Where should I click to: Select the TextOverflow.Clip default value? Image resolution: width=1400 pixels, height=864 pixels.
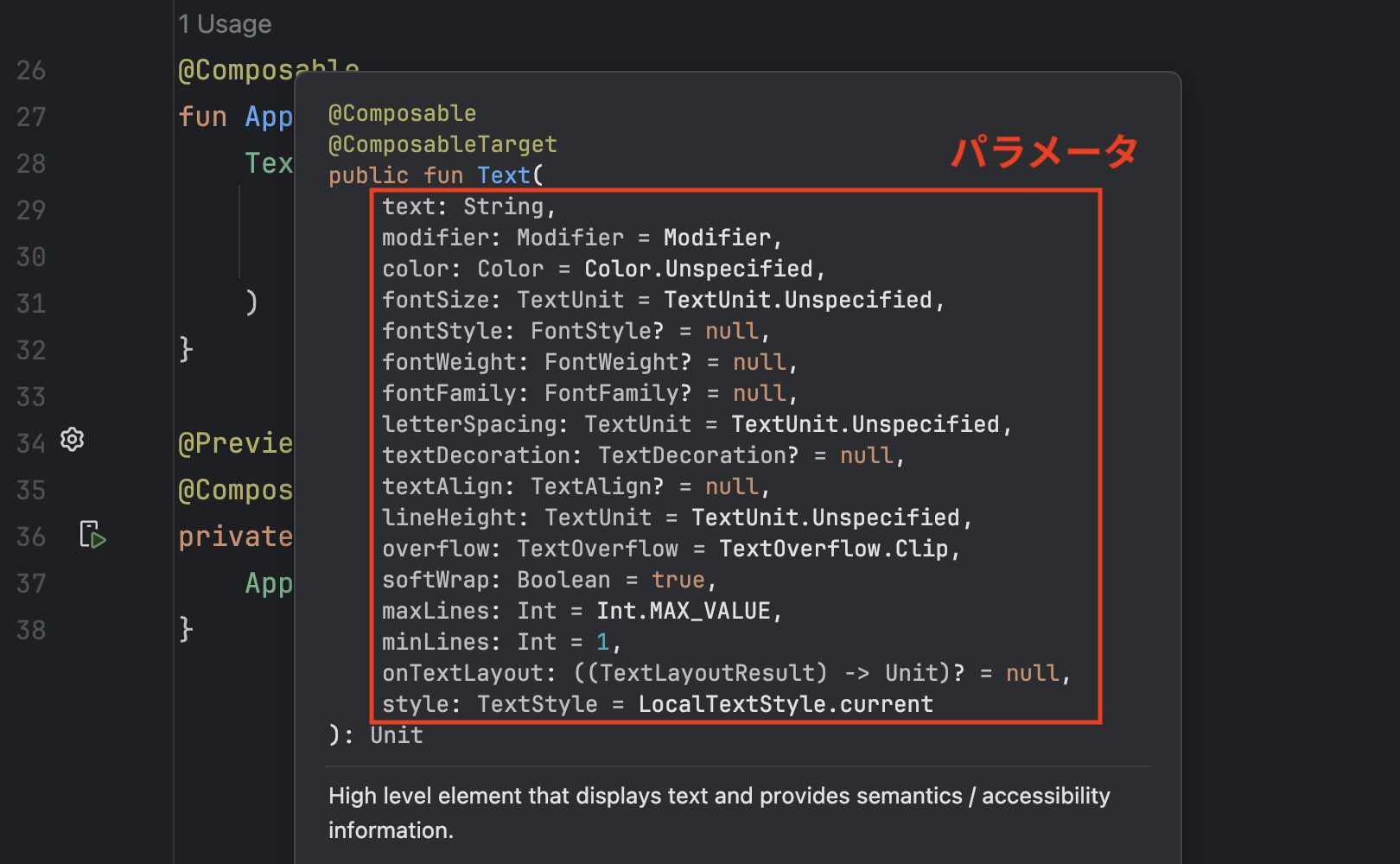[x=833, y=550]
